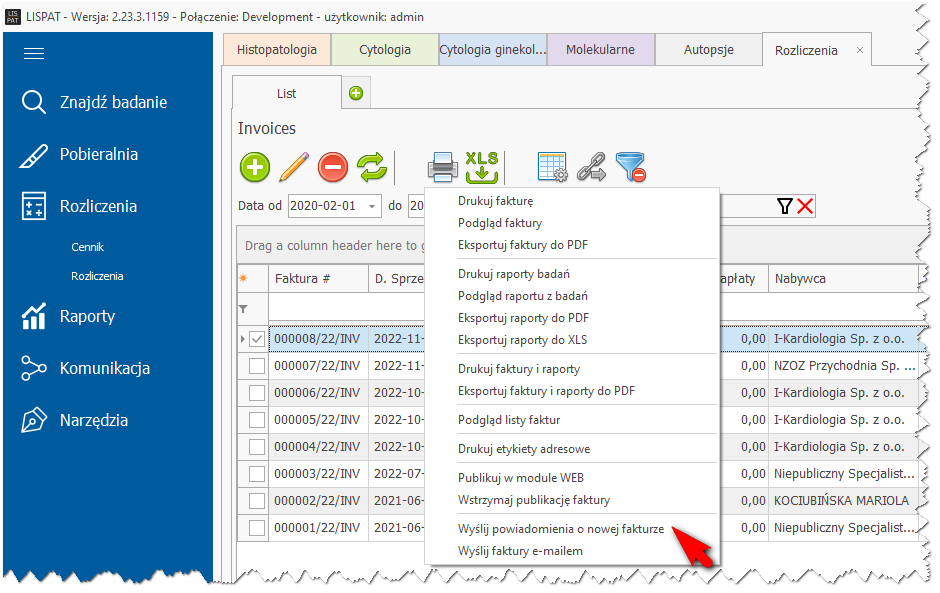The height and width of the screenshot is (593, 940).
Task: Collapse the sidebar with hamburger menu
Action: coord(34,54)
